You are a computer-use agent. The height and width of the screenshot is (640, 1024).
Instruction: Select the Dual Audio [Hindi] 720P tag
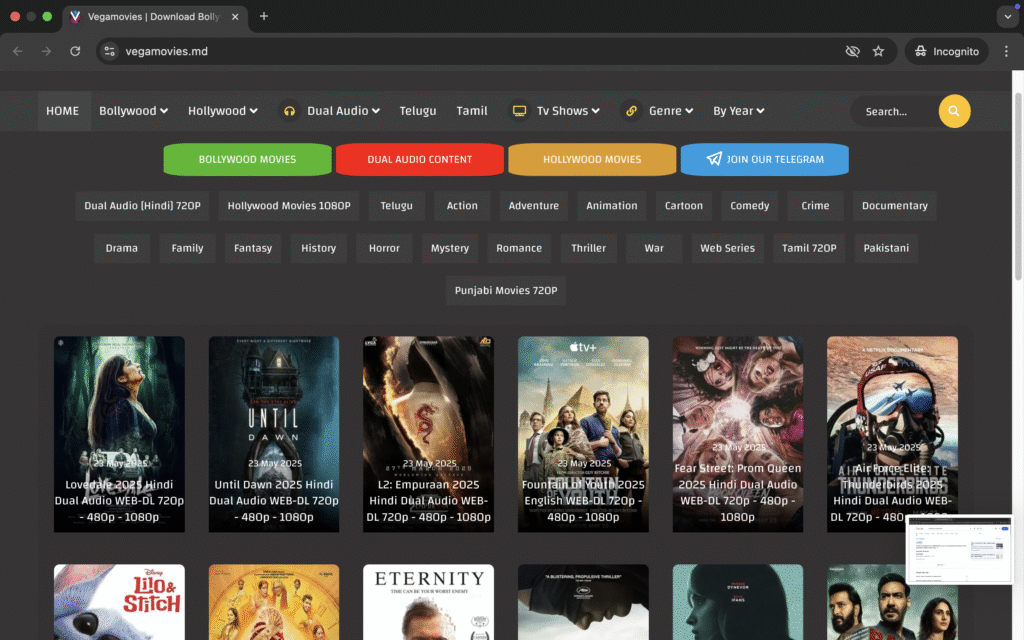click(x=142, y=206)
